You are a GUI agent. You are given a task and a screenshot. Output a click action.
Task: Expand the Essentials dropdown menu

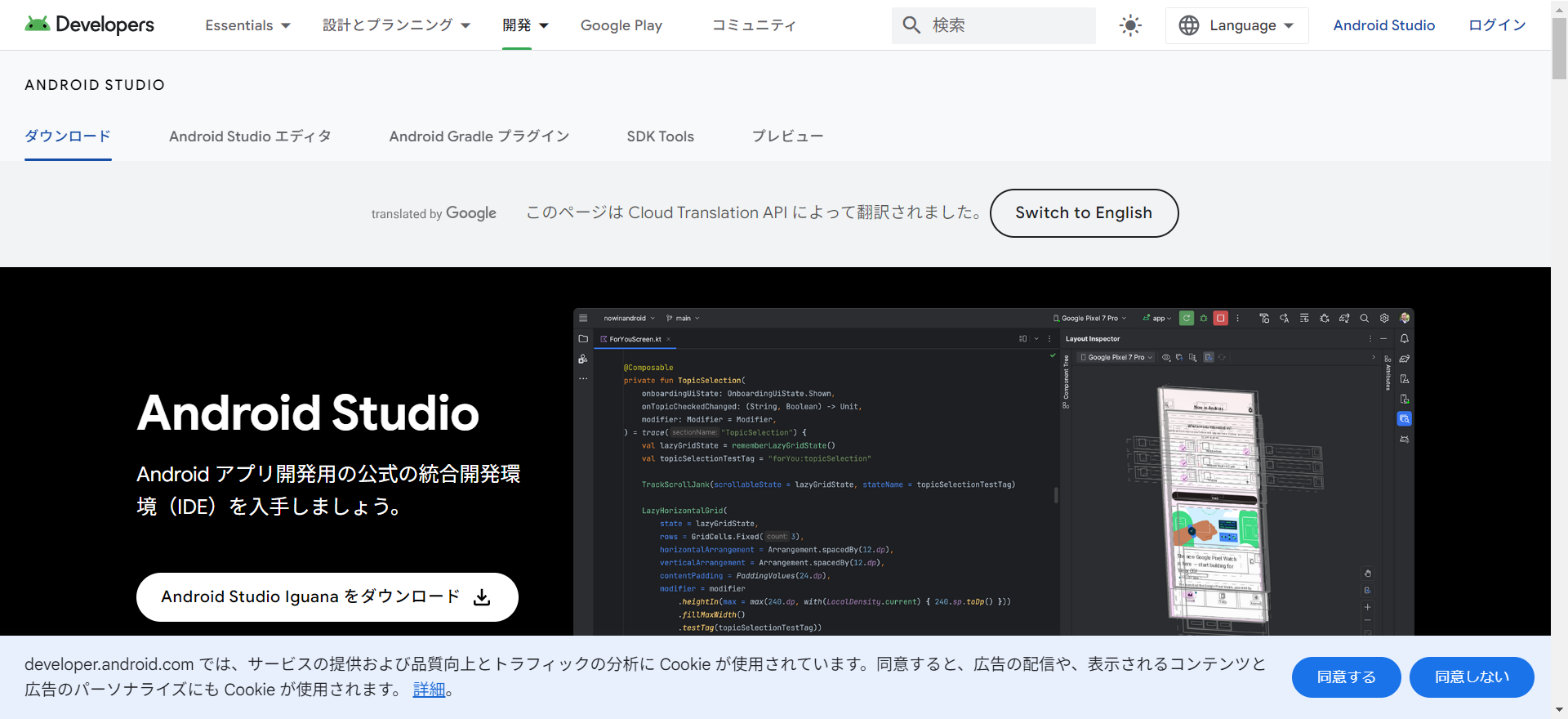pyautogui.click(x=247, y=25)
